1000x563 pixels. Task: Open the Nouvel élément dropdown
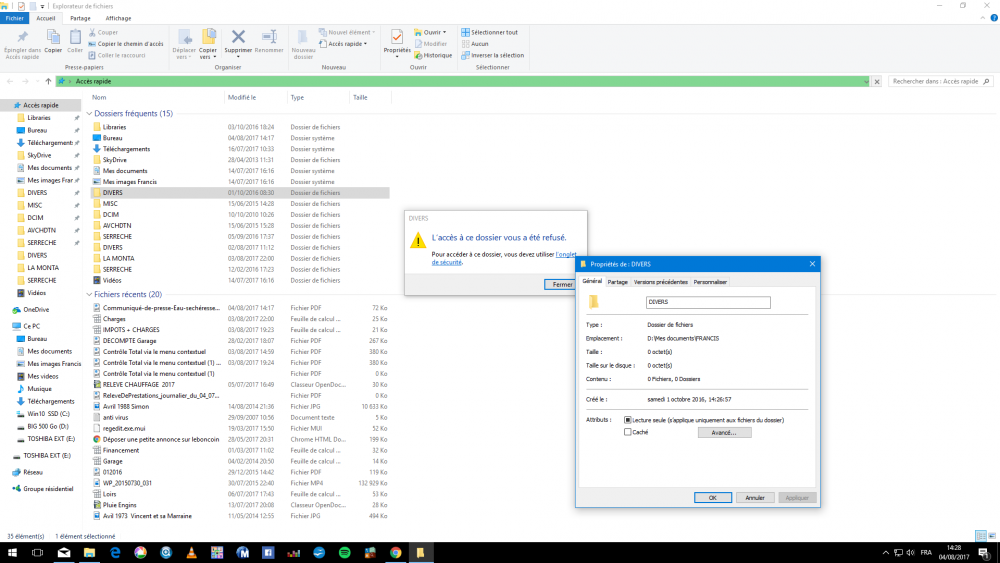point(346,32)
